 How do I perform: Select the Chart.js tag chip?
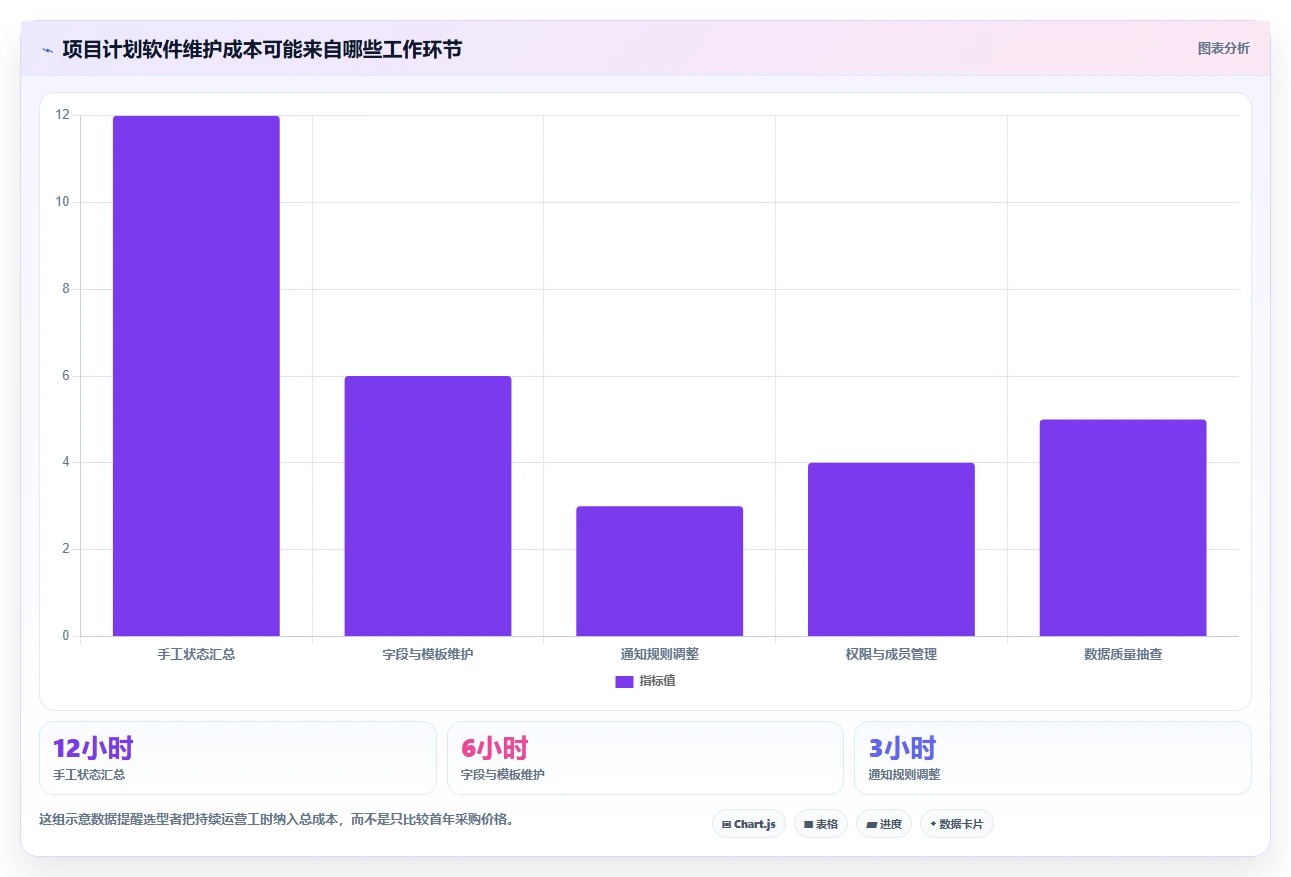coord(749,824)
